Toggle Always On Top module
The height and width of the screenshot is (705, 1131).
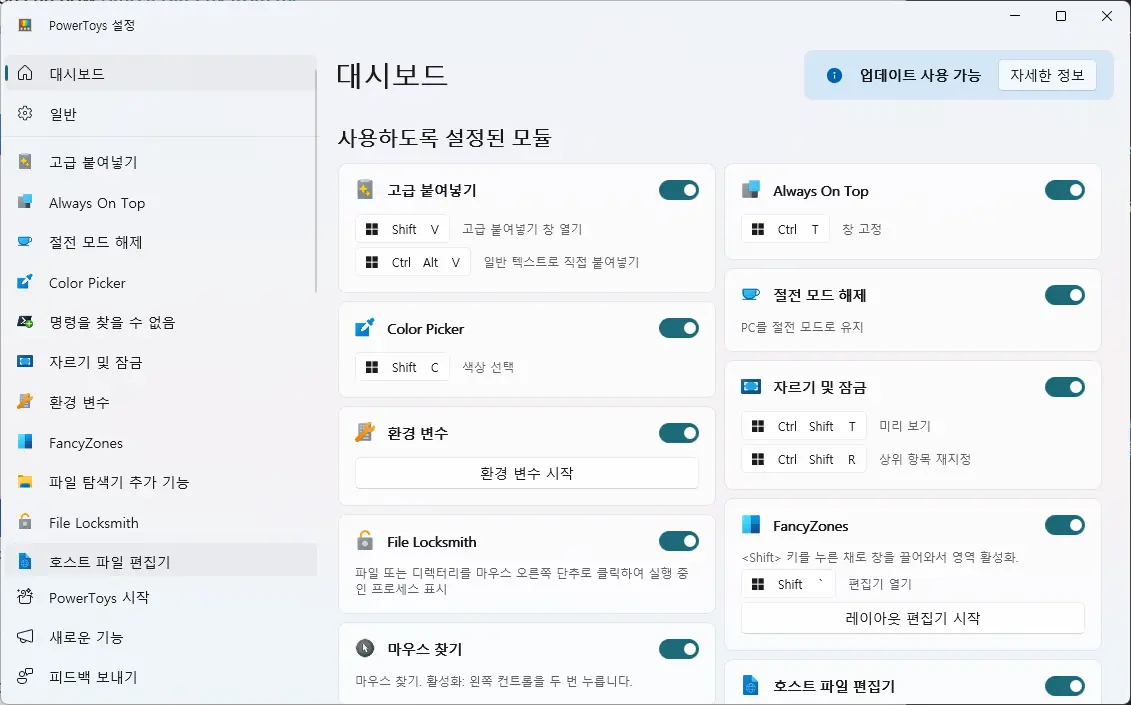[1065, 191]
